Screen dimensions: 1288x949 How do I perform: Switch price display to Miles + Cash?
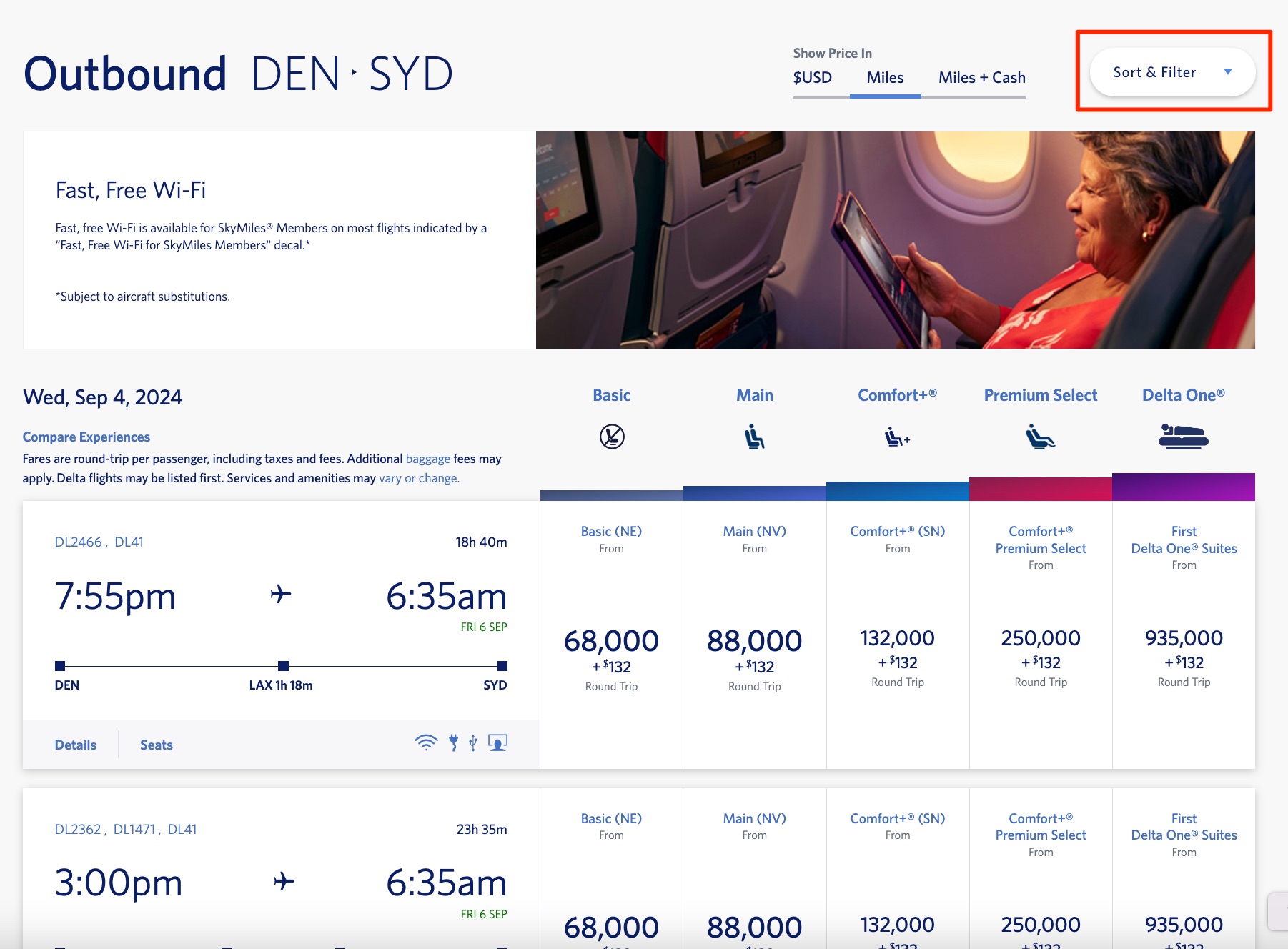click(981, 77)
